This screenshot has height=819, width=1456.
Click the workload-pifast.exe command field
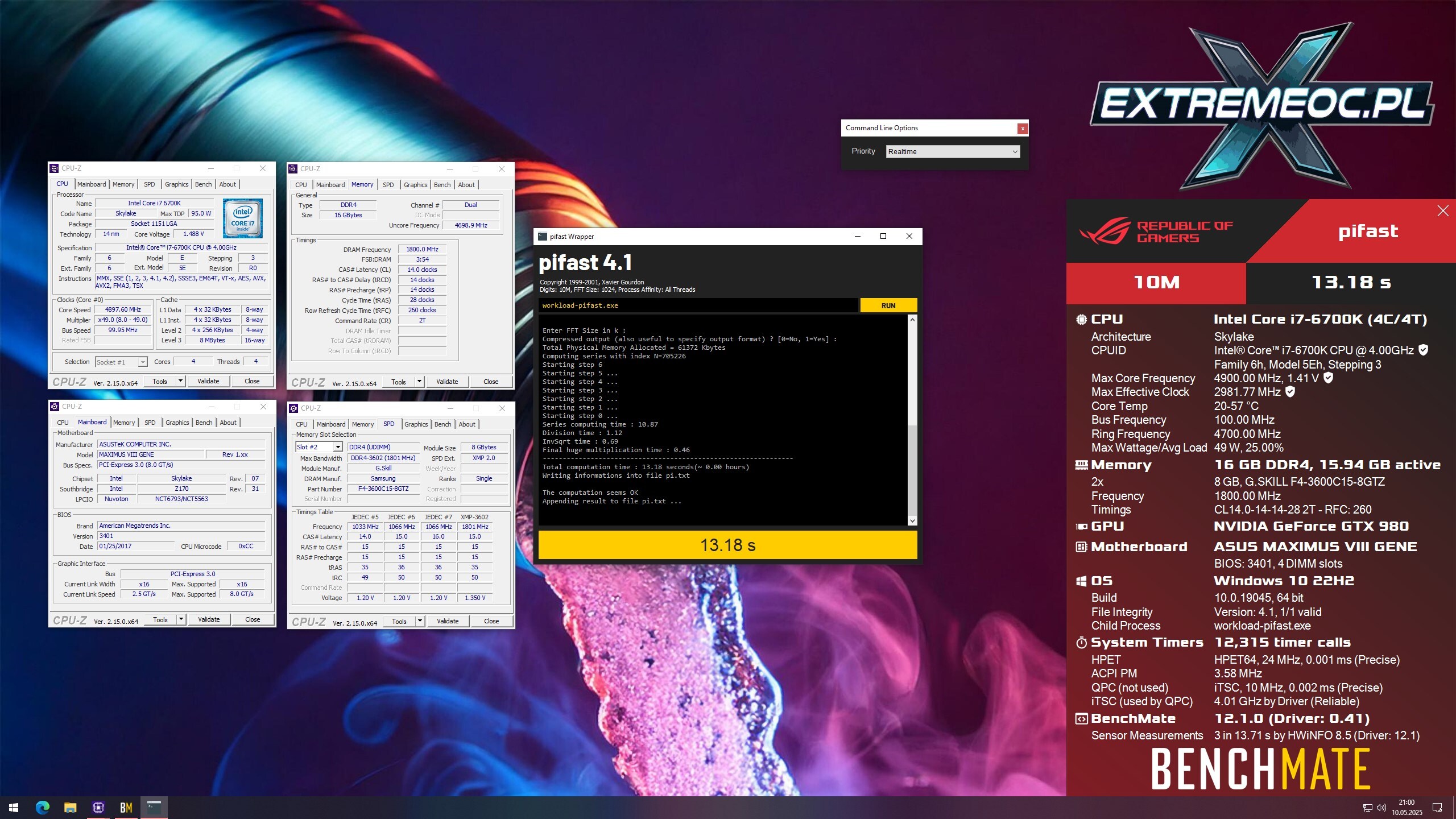697,305
